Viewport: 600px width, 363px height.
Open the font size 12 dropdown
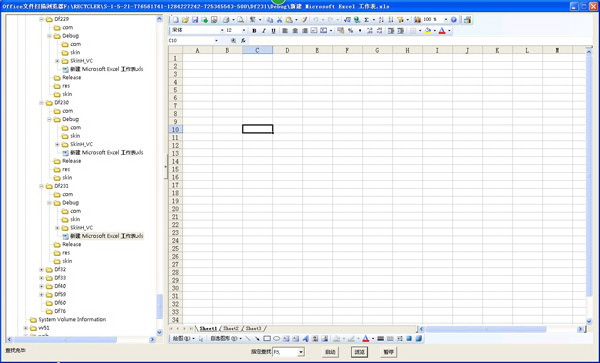point(244,30)
